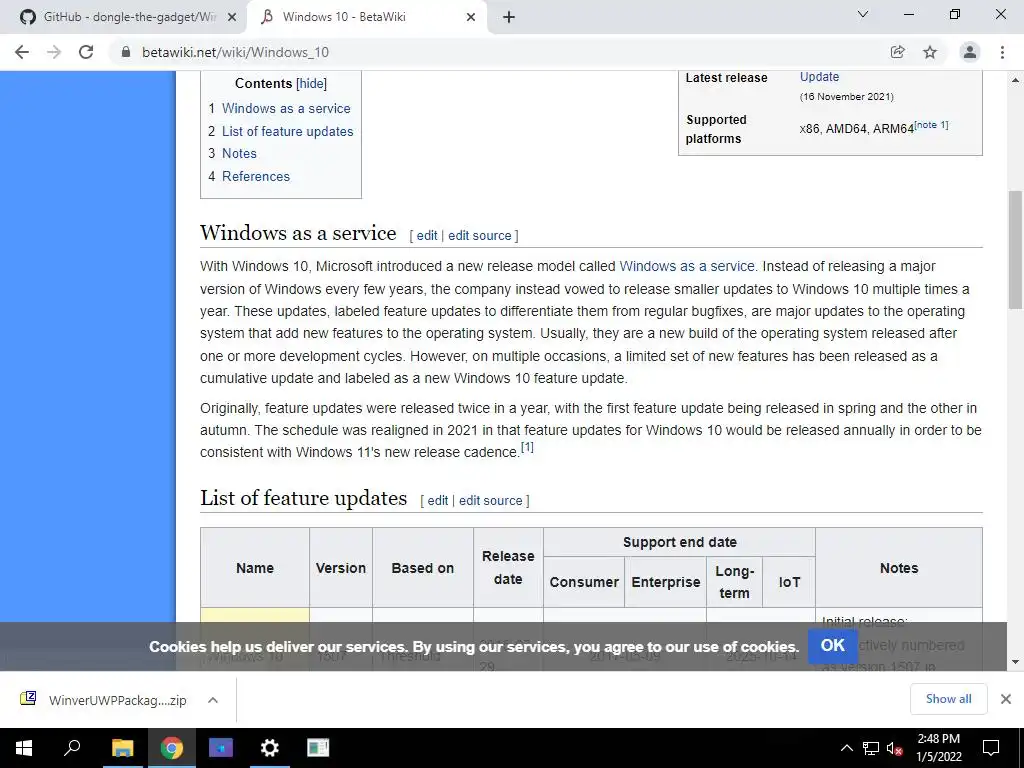Show all downloads
Screen dimensions: 1024x768
(x=948, y=699)
